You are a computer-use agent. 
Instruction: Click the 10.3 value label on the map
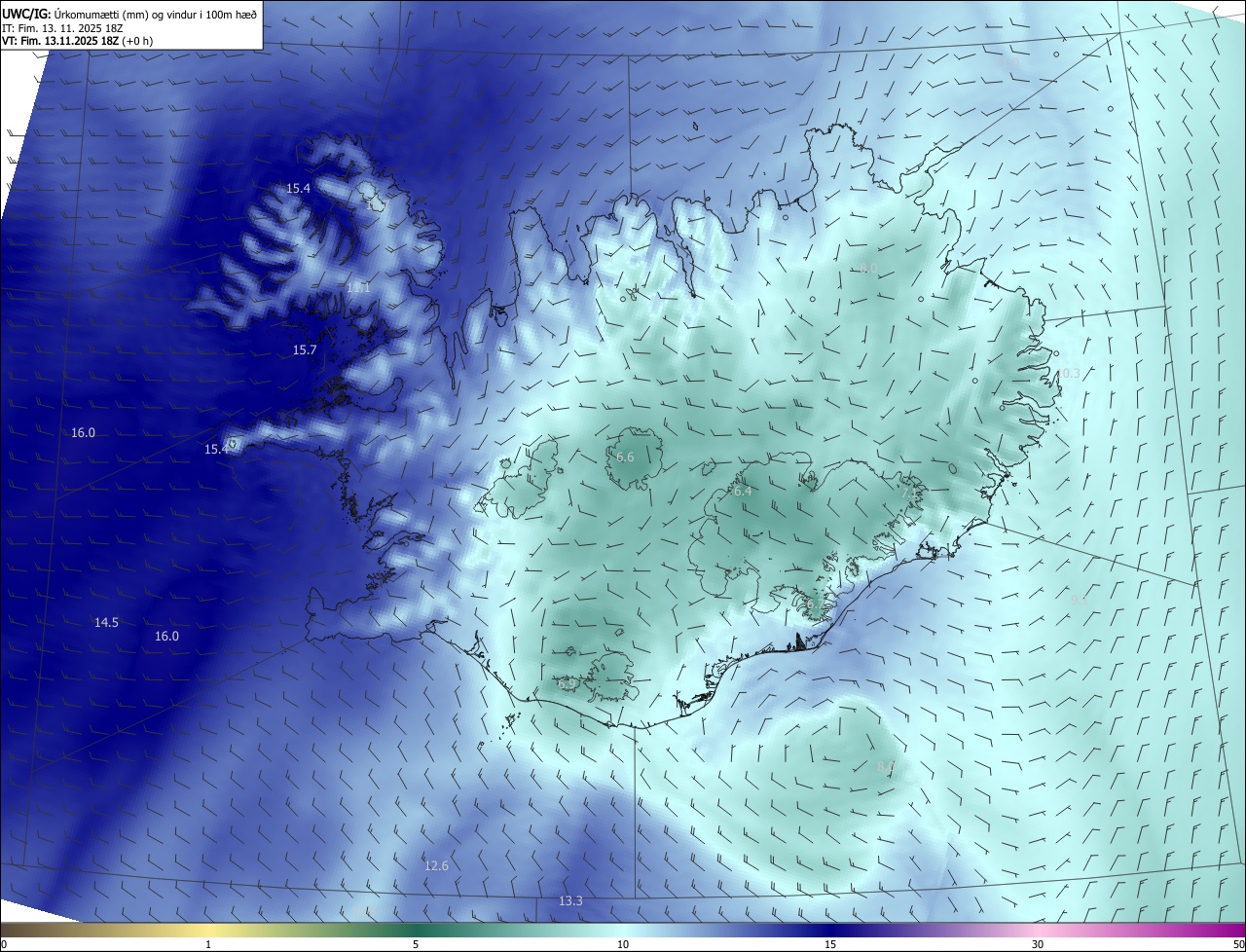1069,373
